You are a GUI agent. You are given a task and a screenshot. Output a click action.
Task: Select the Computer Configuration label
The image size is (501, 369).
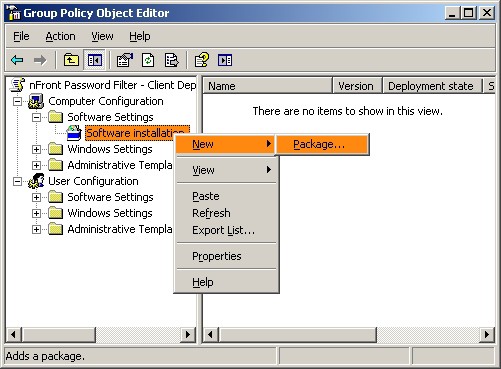106,101
